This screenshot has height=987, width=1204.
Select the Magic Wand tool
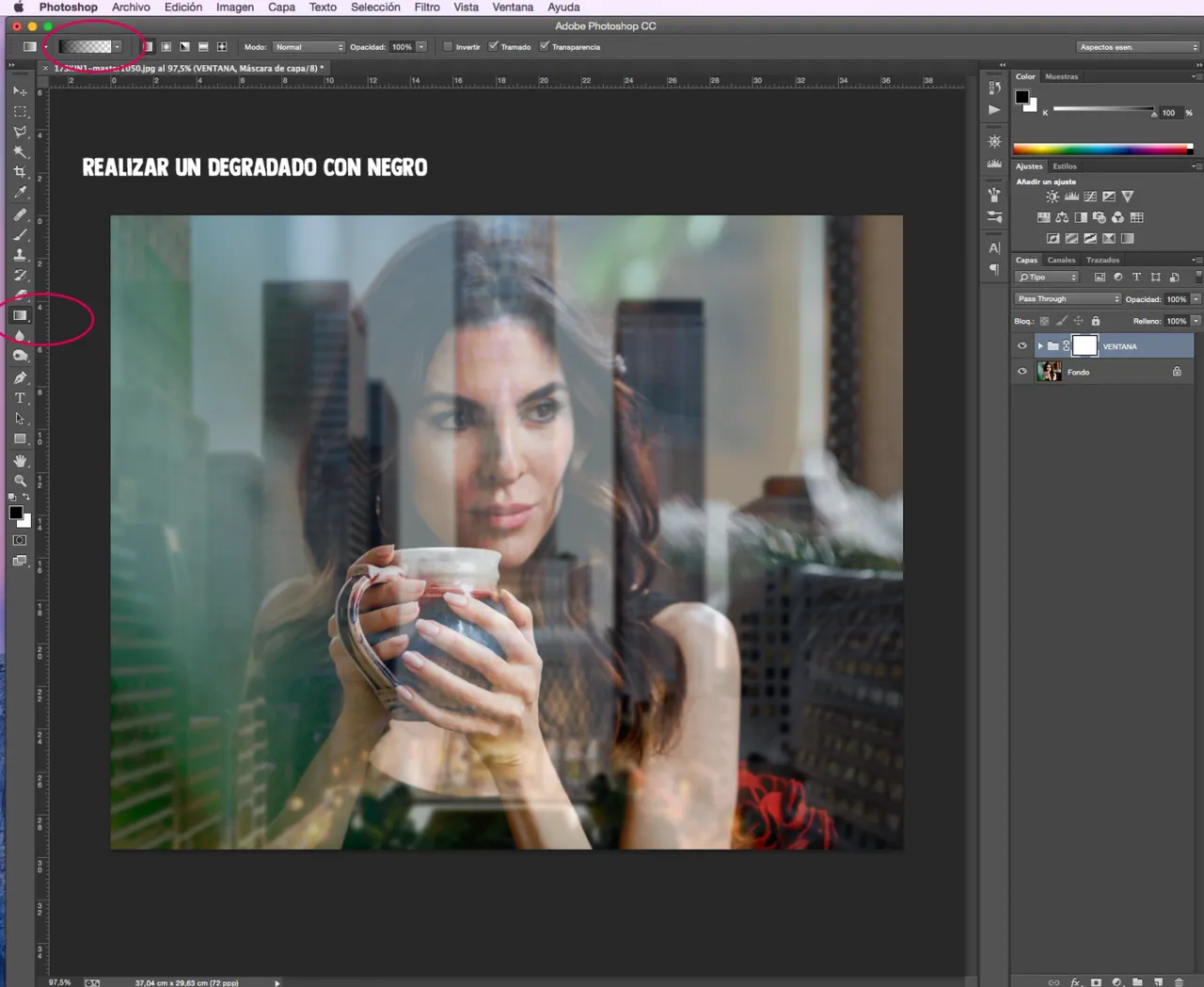tap(20, 151)
